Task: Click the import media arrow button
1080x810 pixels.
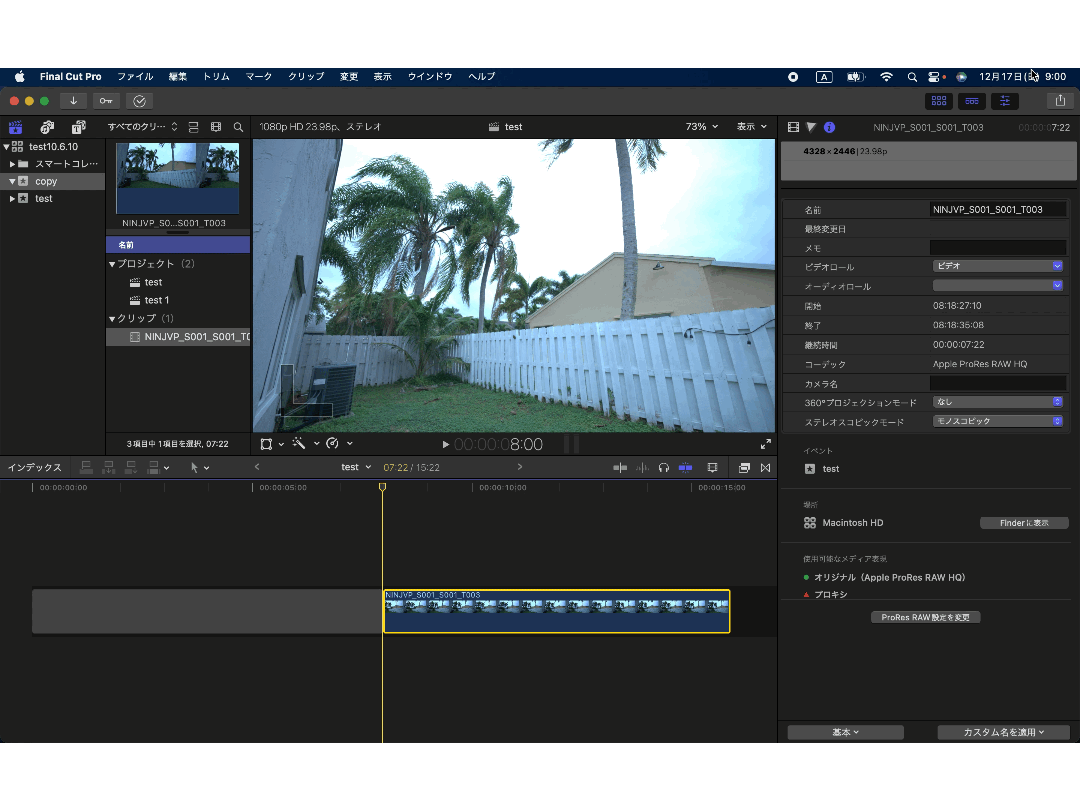Action: pos(73,101)
